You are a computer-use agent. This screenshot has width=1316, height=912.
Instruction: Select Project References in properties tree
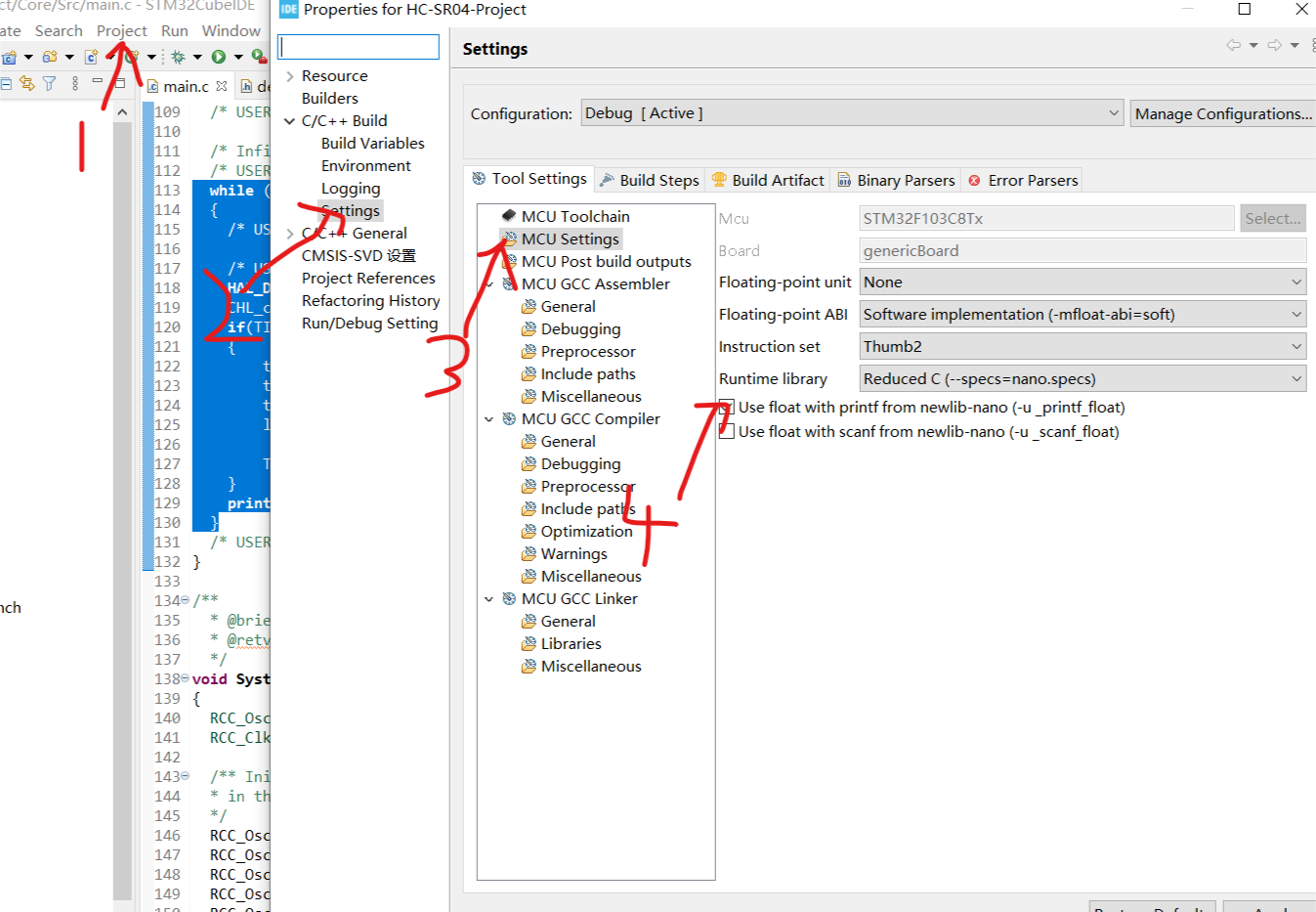368,278
